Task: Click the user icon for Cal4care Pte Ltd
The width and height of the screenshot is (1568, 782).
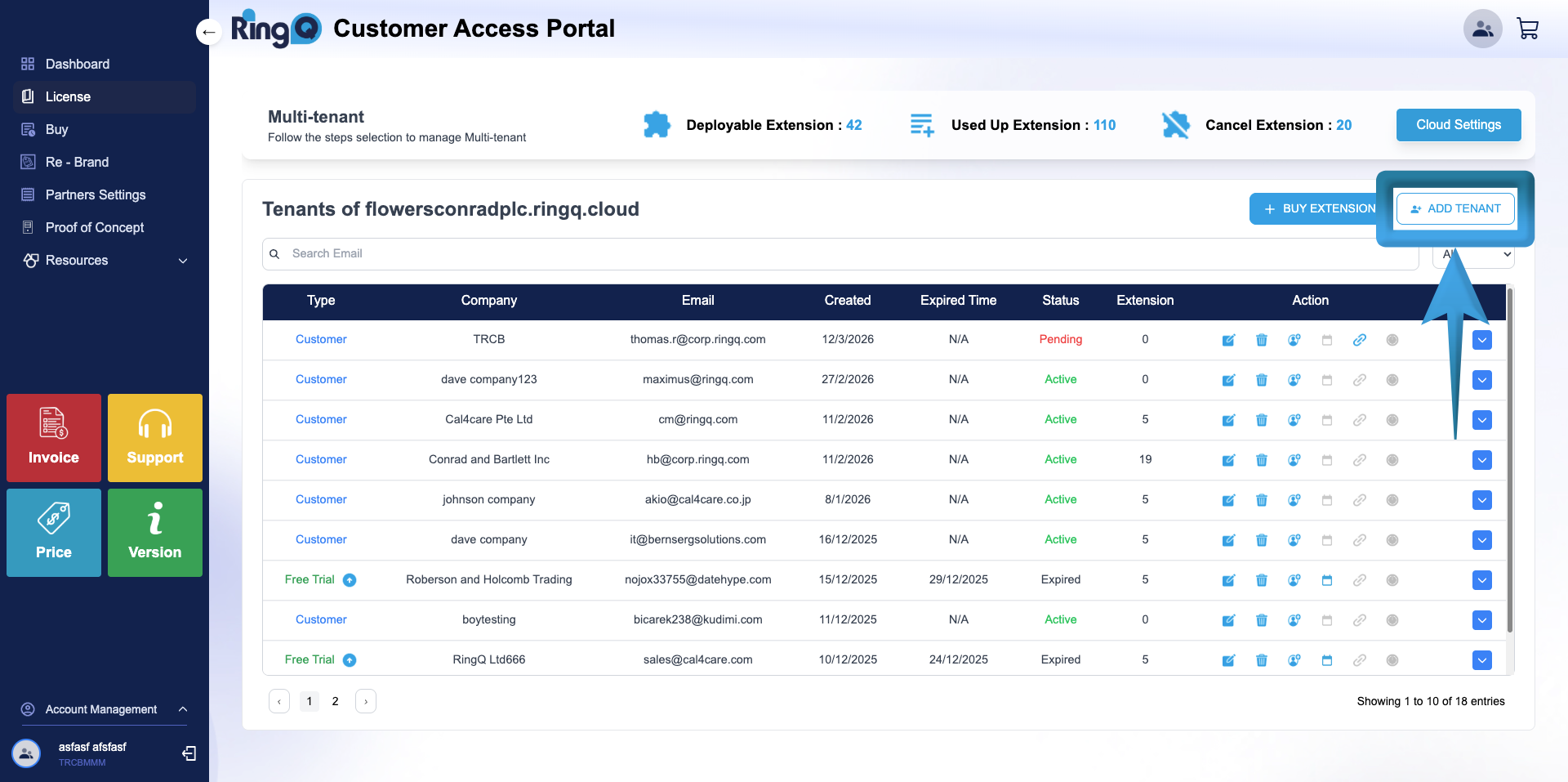Action: (1294, 420)
